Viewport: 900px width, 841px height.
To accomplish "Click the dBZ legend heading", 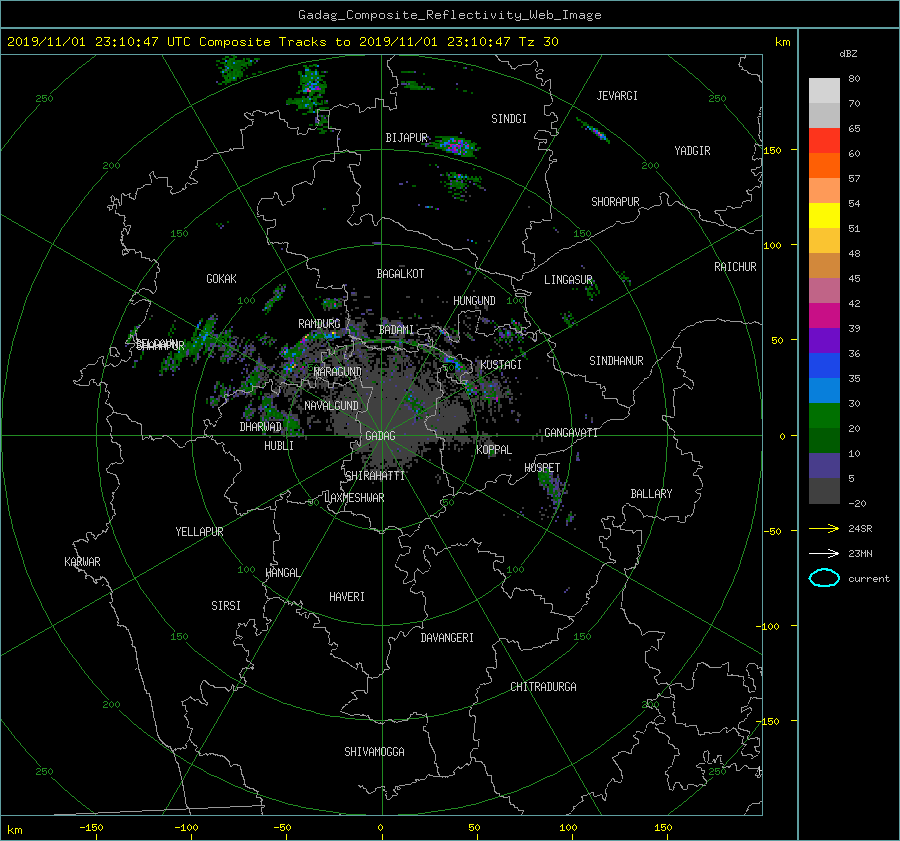I will click(848, 53).
